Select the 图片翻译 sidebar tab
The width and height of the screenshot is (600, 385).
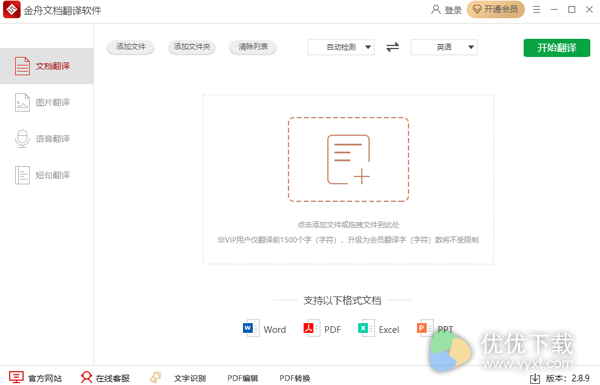click(x=47, y=102)
